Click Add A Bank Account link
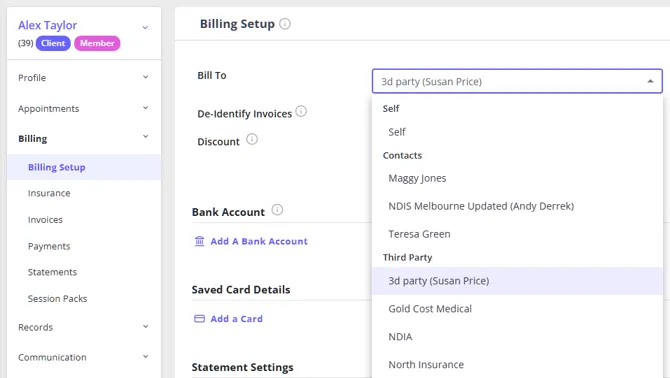Image resolution: width=670 pixels, height=378 pixels. pos(259,241)
